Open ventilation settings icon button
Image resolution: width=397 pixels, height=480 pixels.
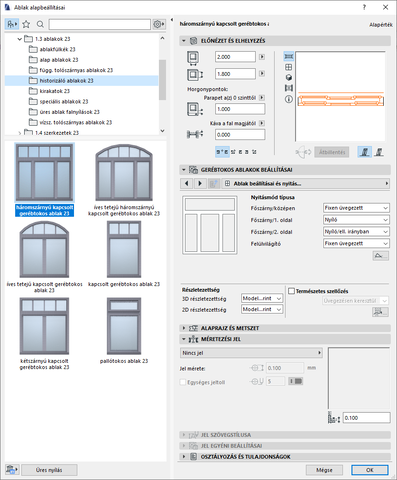380,312
